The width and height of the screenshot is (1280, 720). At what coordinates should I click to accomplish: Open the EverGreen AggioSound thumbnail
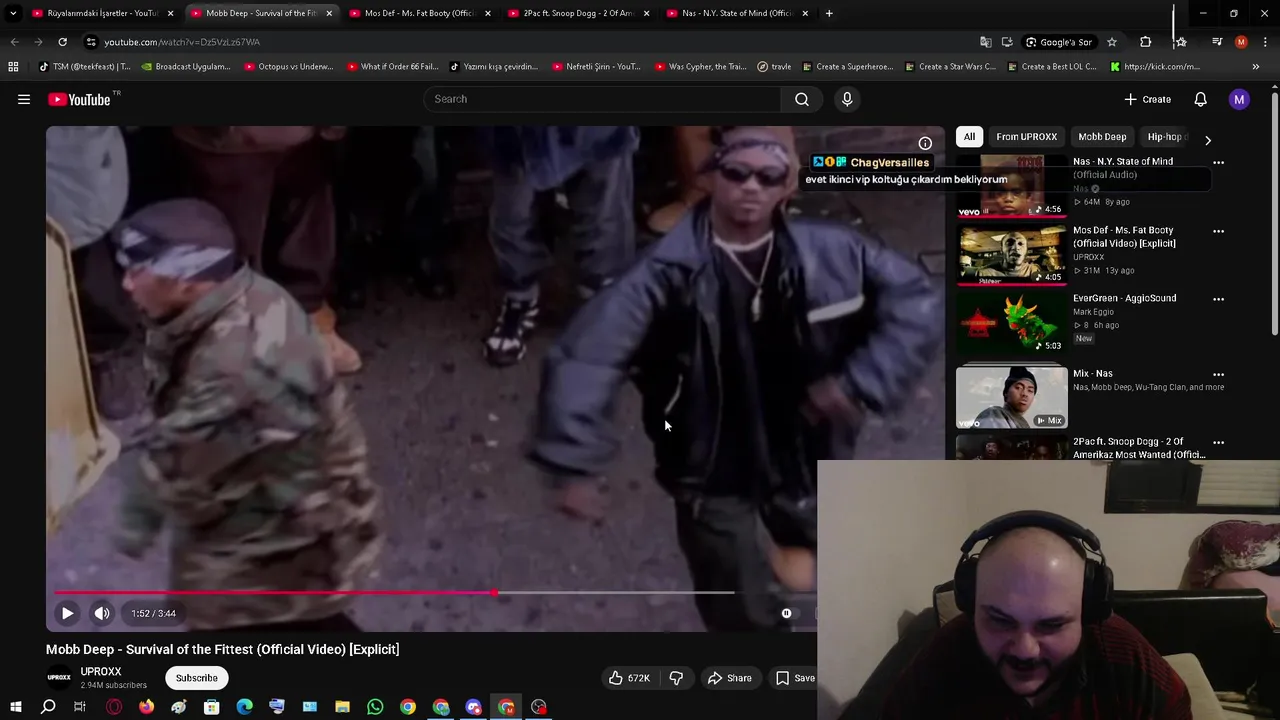(1011, 323)
